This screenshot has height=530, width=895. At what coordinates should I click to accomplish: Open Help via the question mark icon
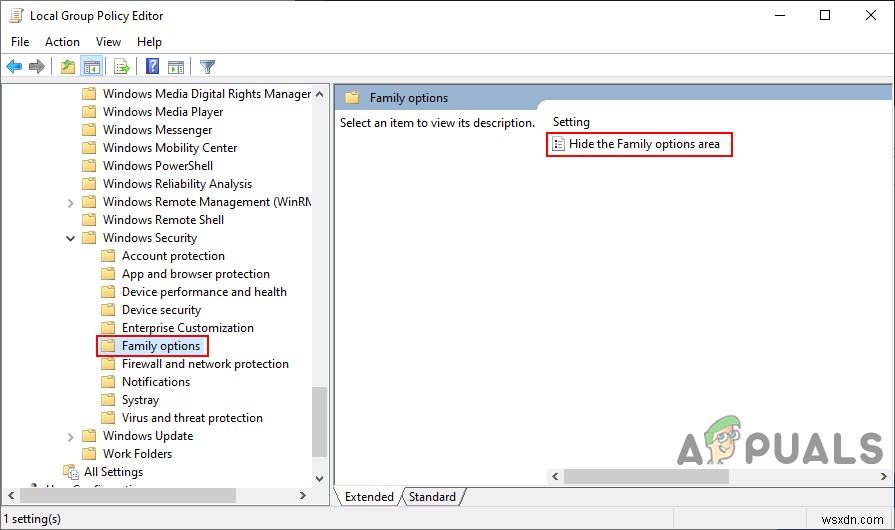point(152,66)
